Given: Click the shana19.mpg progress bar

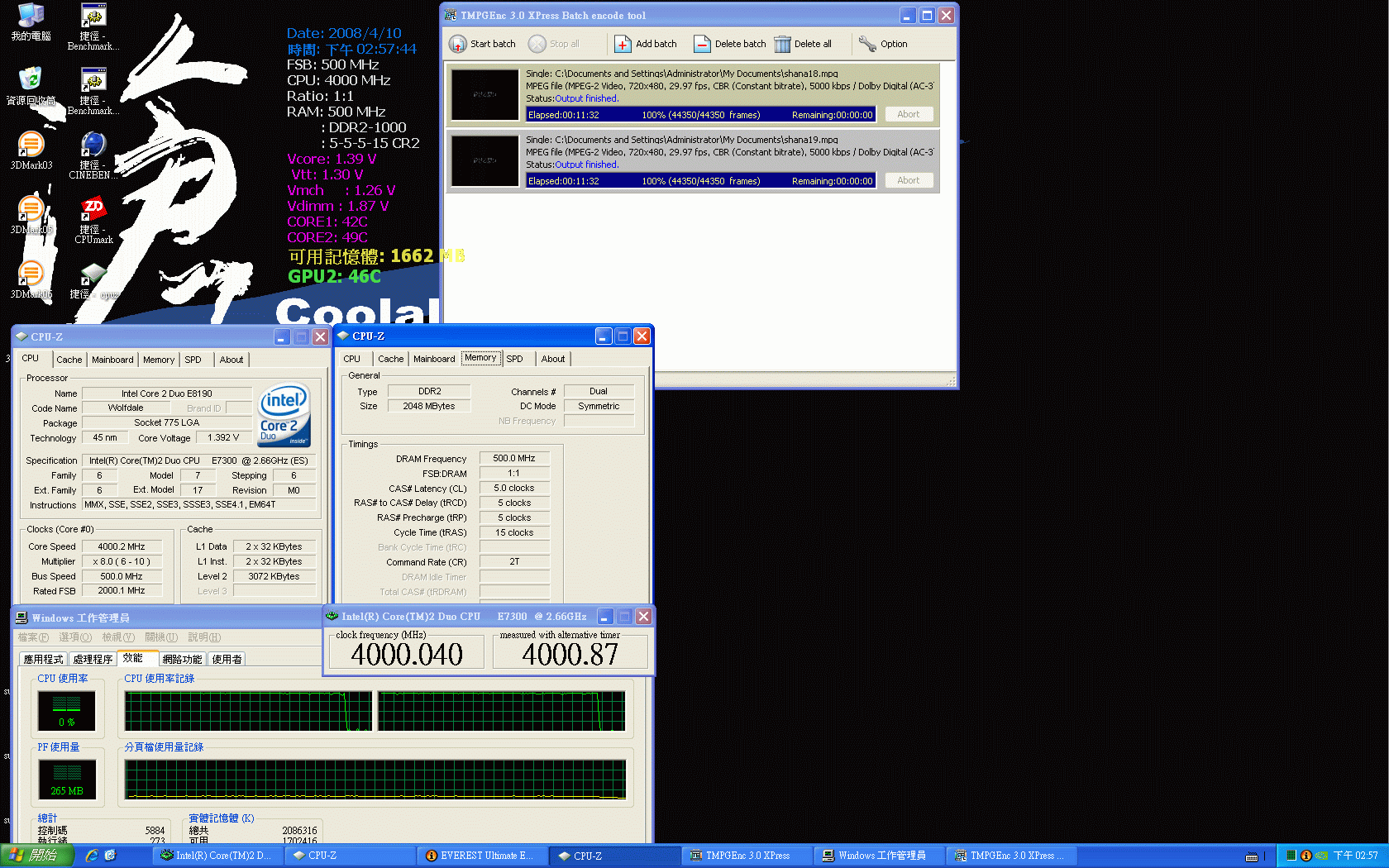Looking at the screenshot, I should click(x=700, y=181).
